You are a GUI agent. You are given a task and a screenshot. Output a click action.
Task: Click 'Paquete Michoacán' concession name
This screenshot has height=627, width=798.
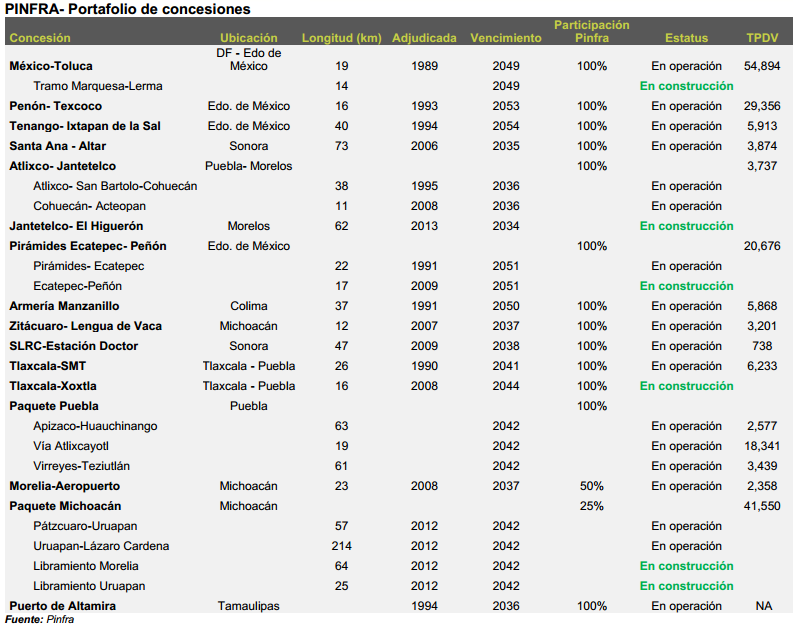click(x=65, y=506)
